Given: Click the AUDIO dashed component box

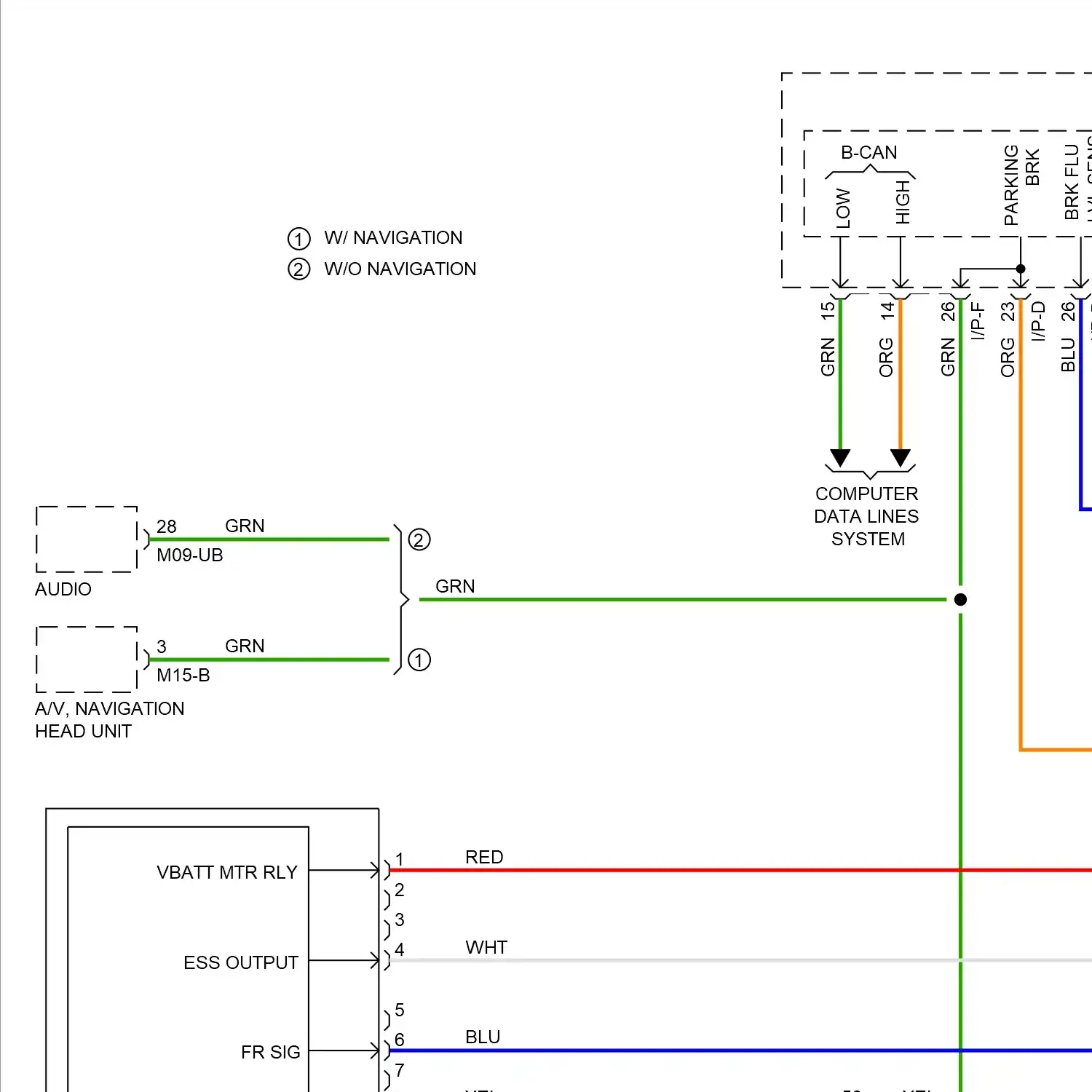Looking at the screenshot, I should 87,539.
